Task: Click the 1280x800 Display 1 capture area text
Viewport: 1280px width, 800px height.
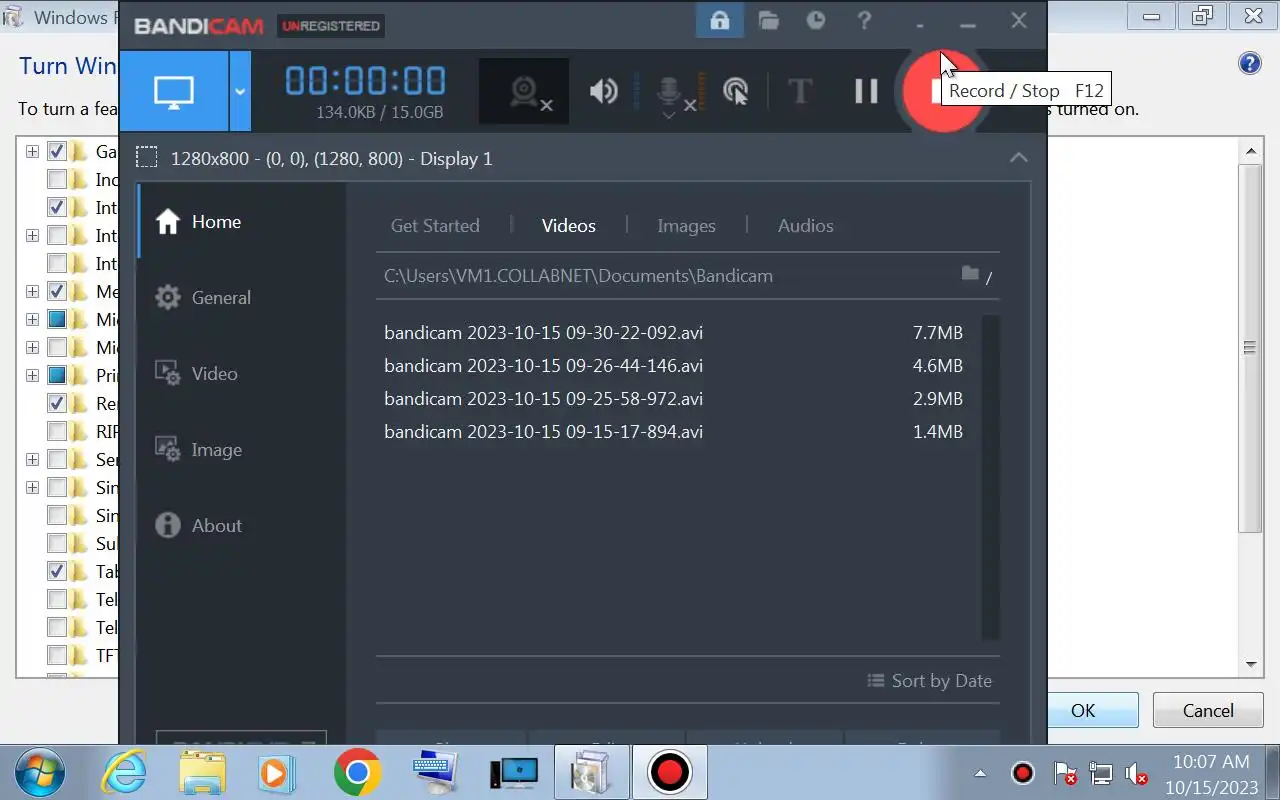Action: [331, 158]
